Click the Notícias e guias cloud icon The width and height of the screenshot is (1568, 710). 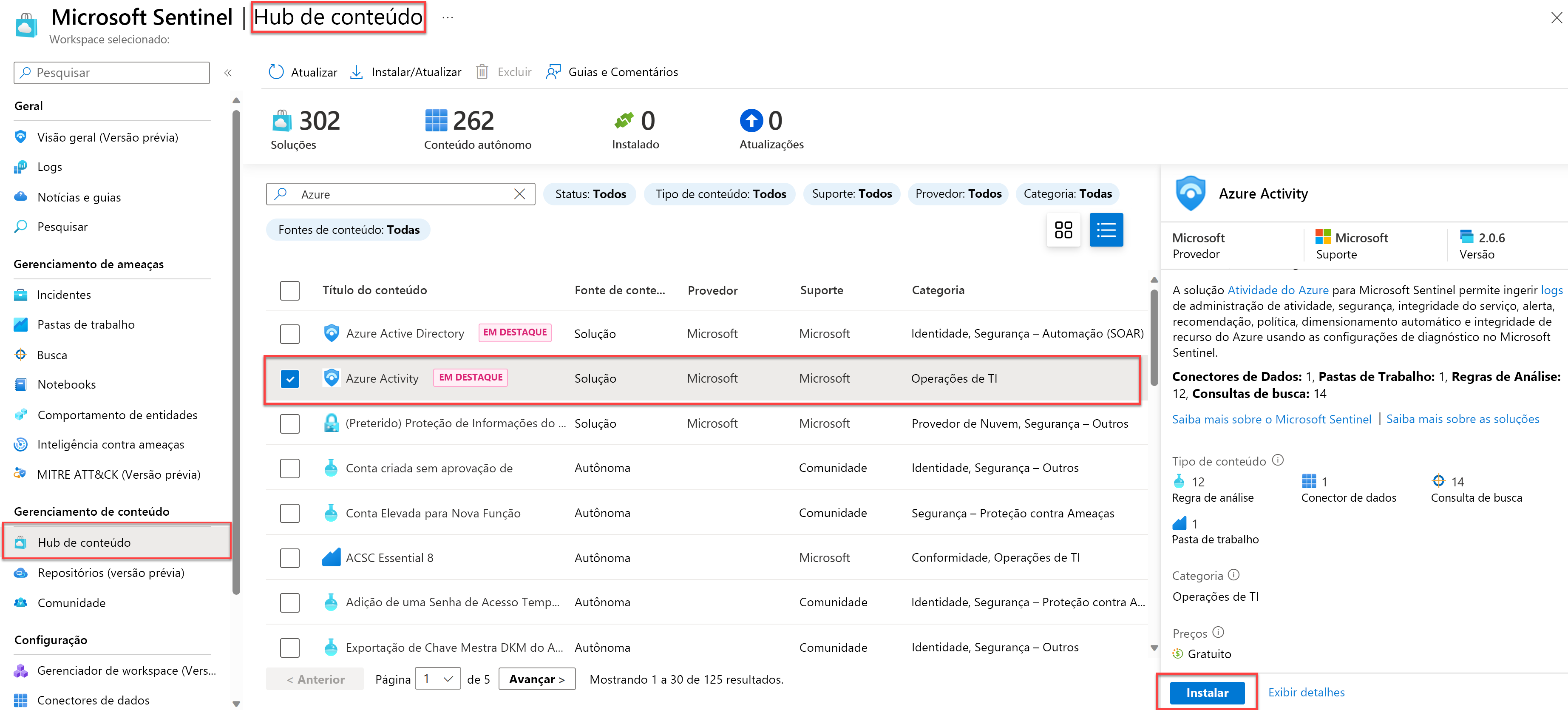[21, 197]
